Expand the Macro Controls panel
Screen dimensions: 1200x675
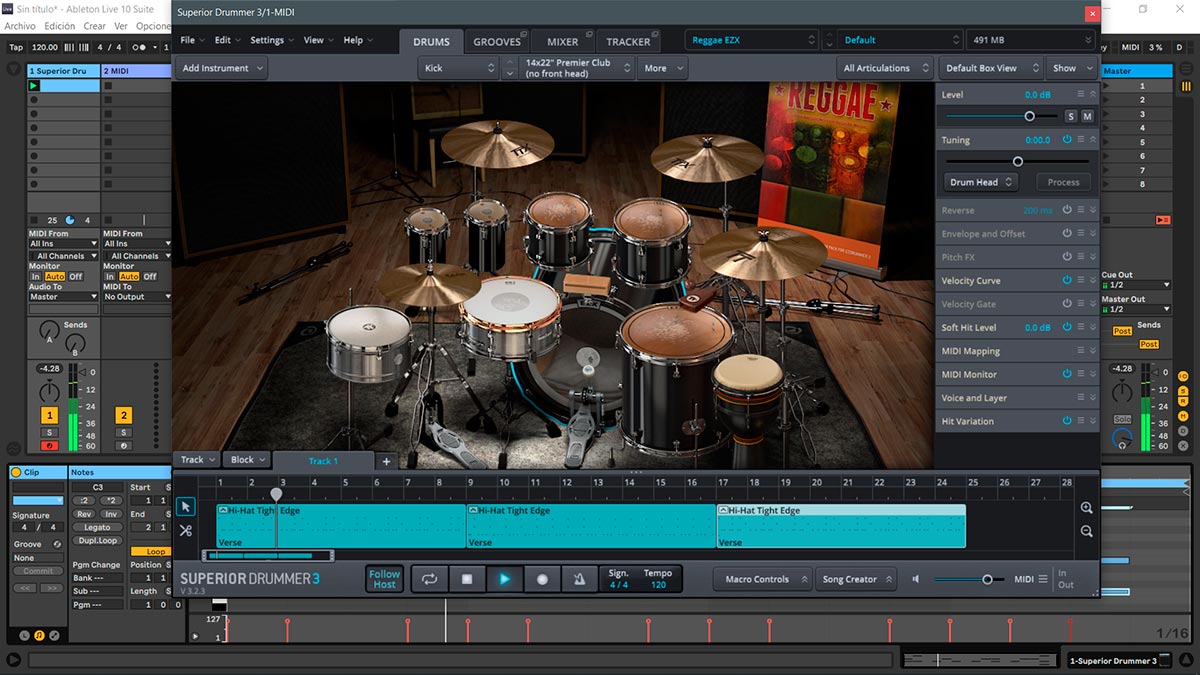tap(762, 579)
